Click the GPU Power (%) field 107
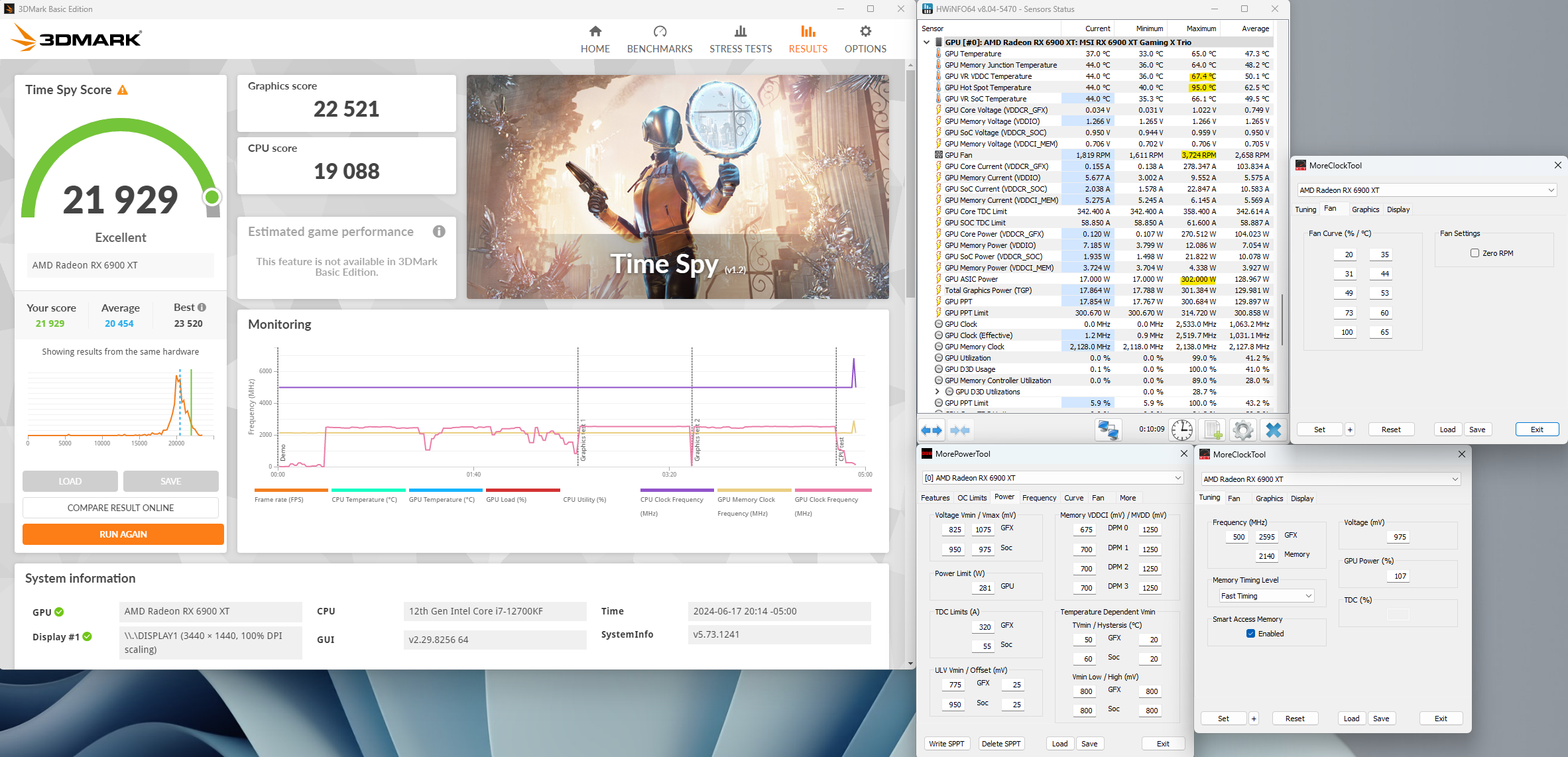Image resolution: width=1568 pixels, height=757 pixels. [x=1400, y=576]
